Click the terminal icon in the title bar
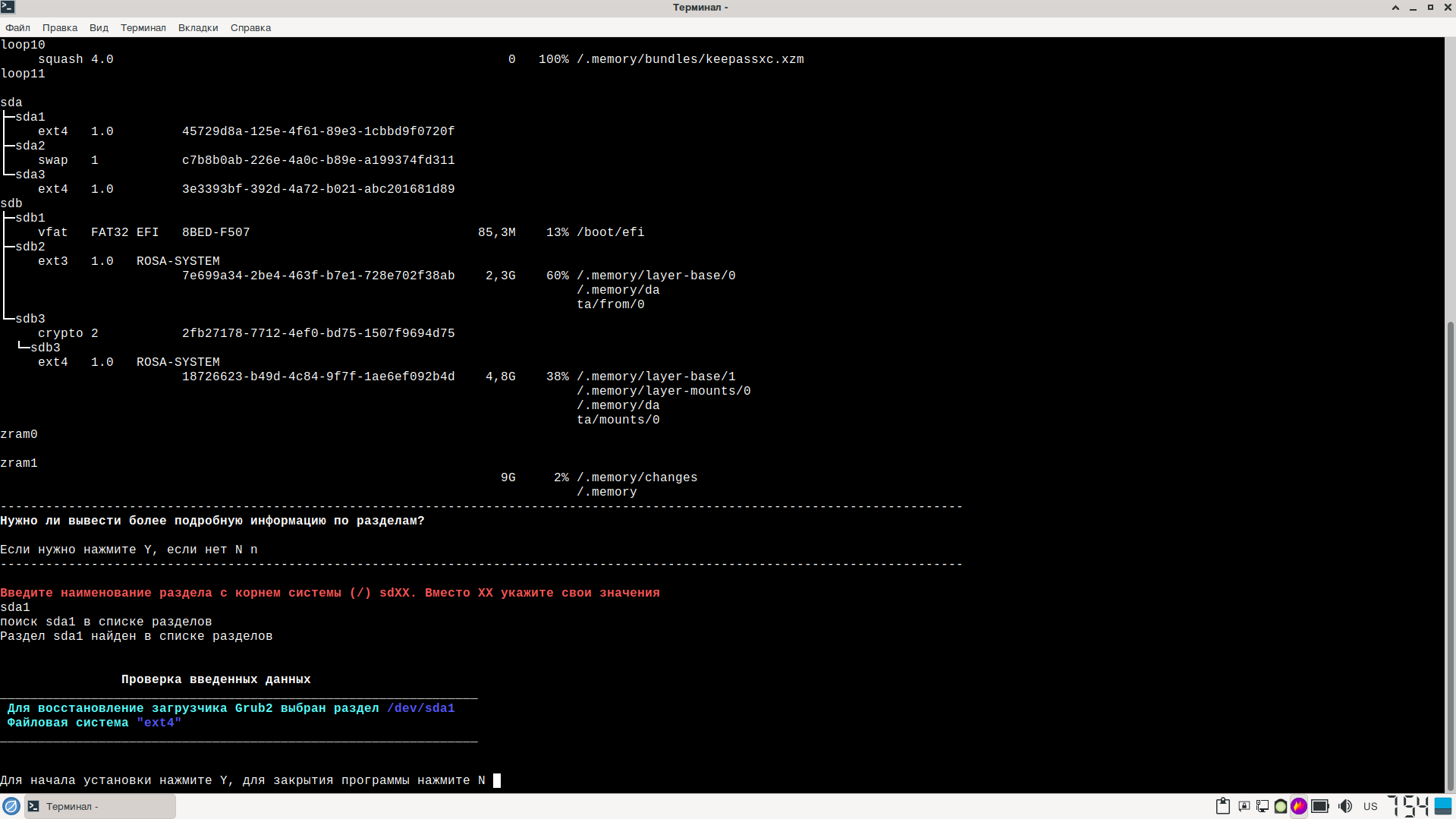Screen dimensions: 1456x819 coord(8,8)
